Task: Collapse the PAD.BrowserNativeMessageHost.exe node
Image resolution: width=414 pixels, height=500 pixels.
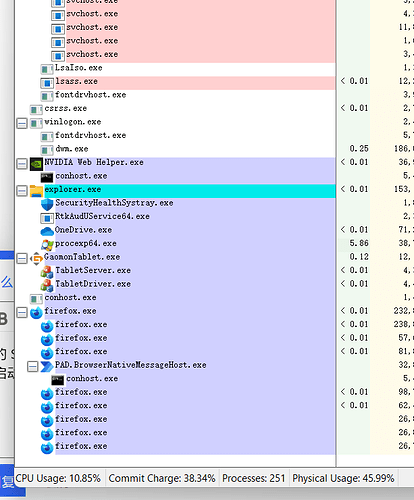Action: [x=33, y=367]
